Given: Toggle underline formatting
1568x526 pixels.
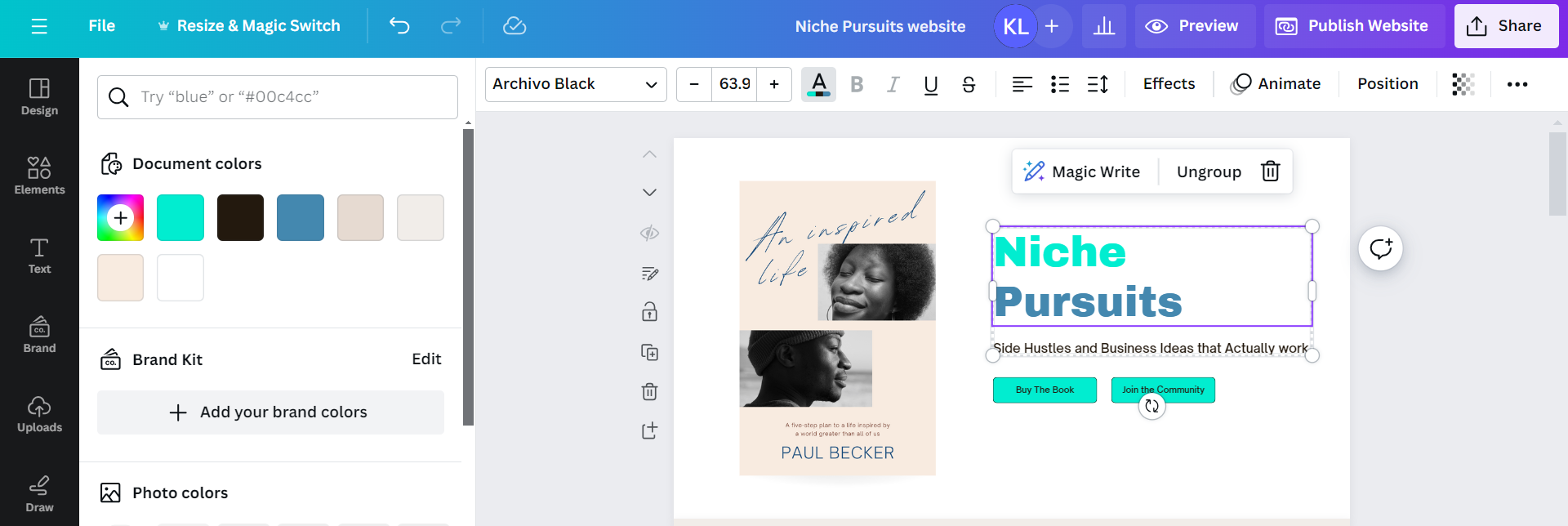Looking at the screenshot, I should (931, 84).
